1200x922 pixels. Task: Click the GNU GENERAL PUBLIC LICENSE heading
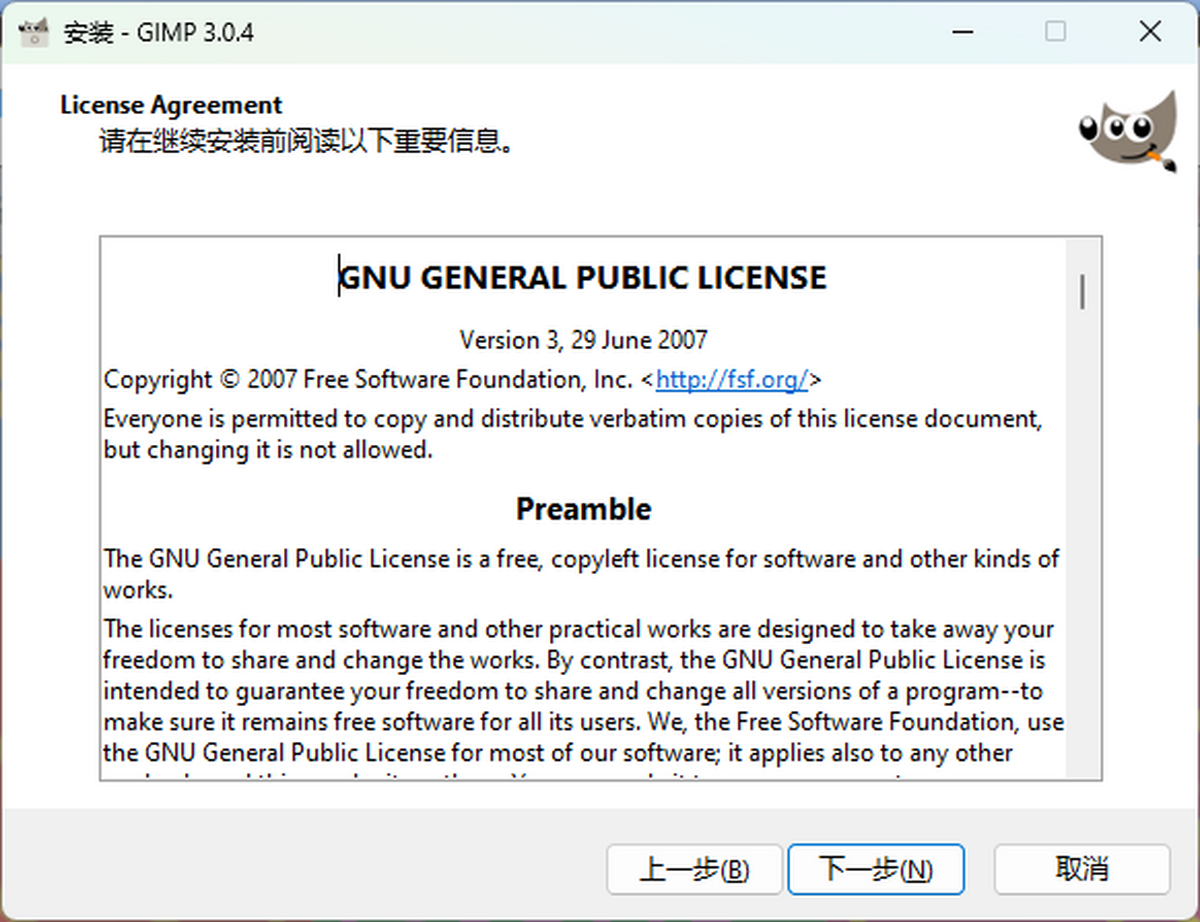click(583, 277)
